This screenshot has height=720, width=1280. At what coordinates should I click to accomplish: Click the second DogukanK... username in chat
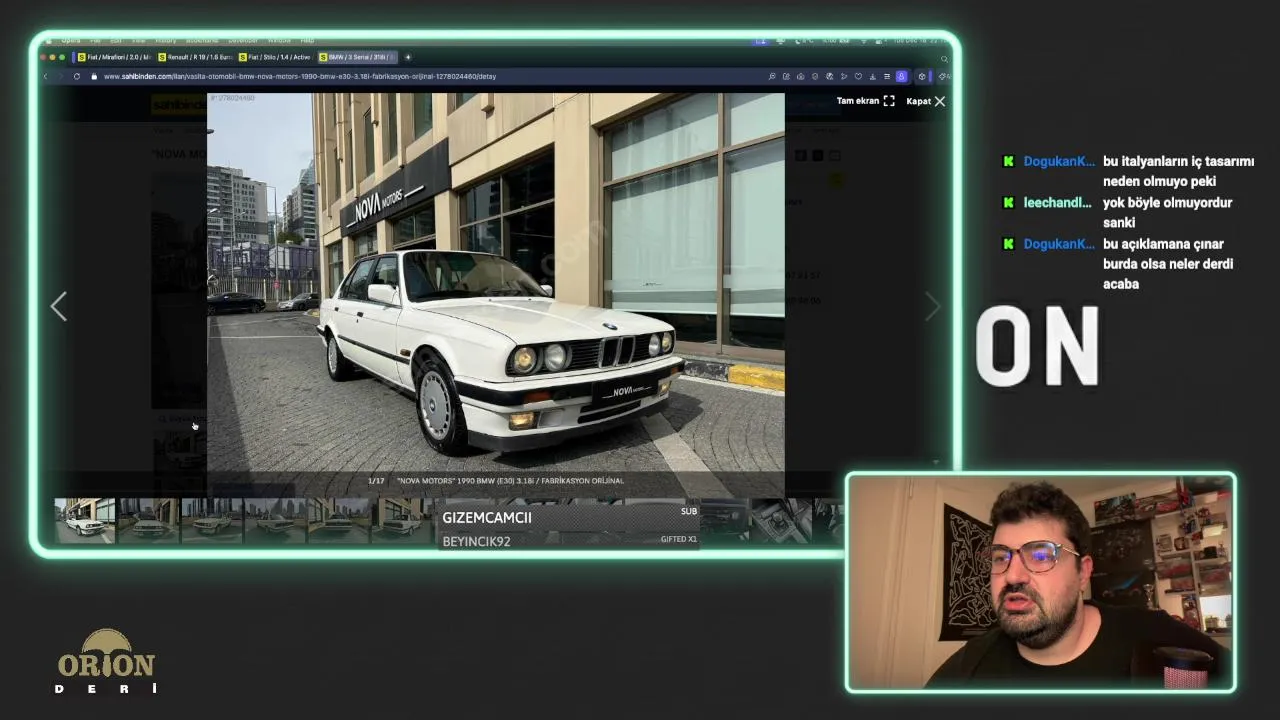click(1059, 244)
